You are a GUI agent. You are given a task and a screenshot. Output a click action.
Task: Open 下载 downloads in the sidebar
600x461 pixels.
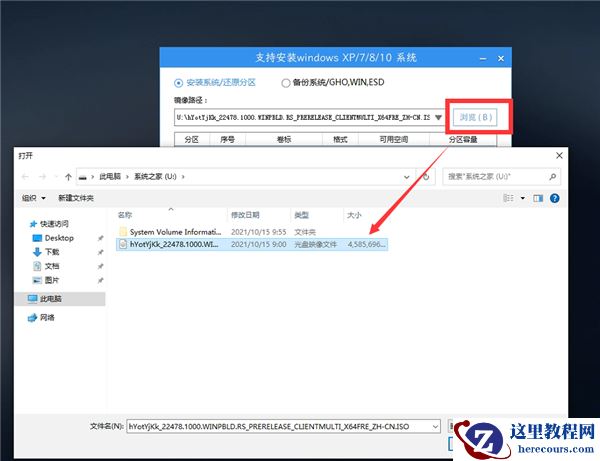coord(46,252)
